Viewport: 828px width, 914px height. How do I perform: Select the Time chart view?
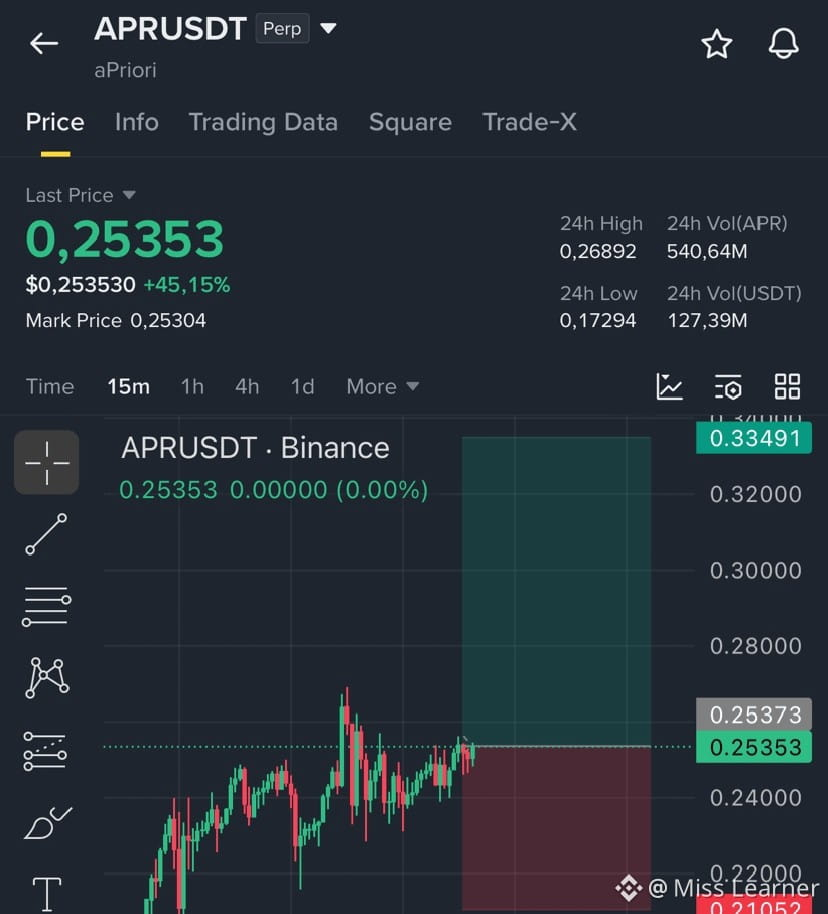pyautogui.click(x=50, y=386)
